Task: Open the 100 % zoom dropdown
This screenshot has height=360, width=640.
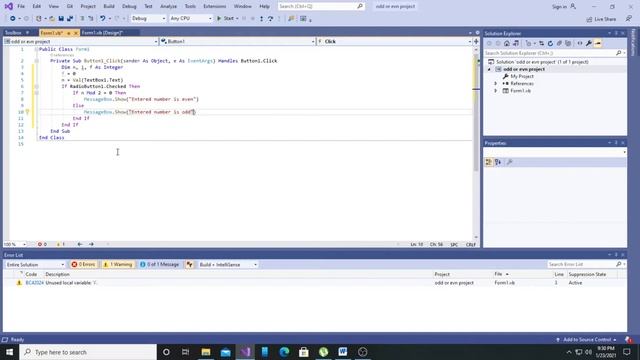Action: point(15,244)
